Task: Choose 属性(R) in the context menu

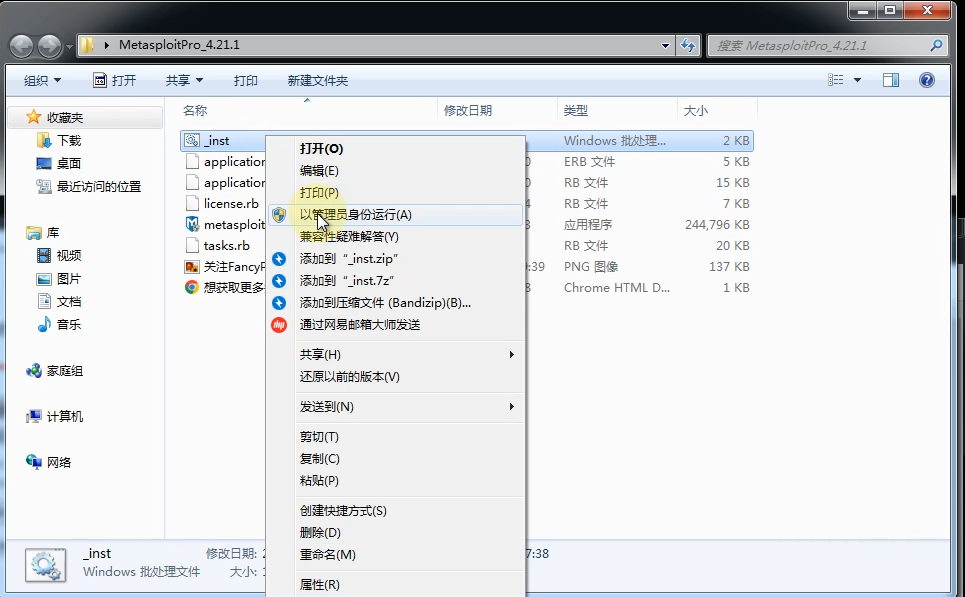Action: (396, 585)
